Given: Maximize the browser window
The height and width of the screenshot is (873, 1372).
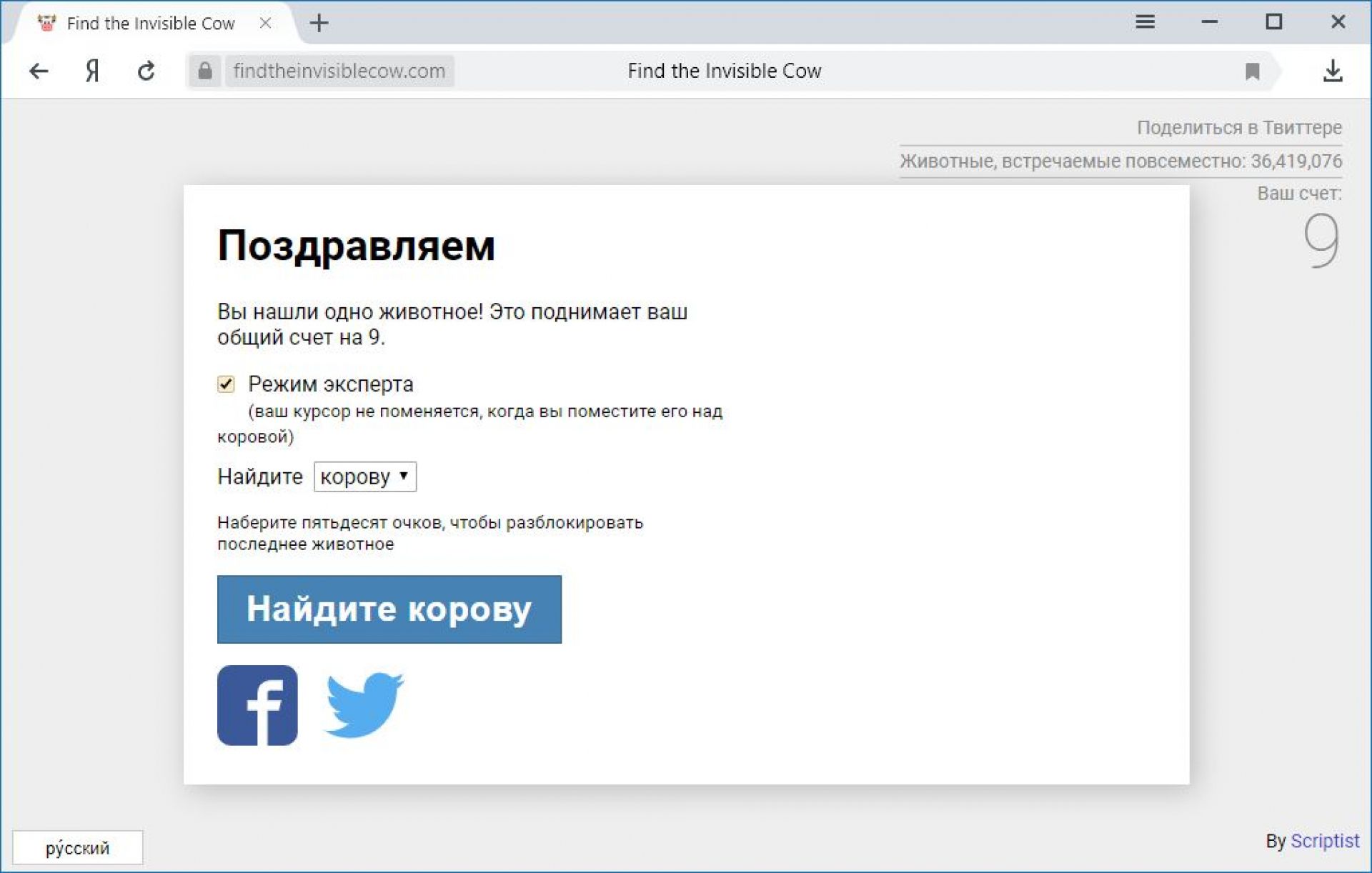Looking at the screenshot, I should 1273,22.
